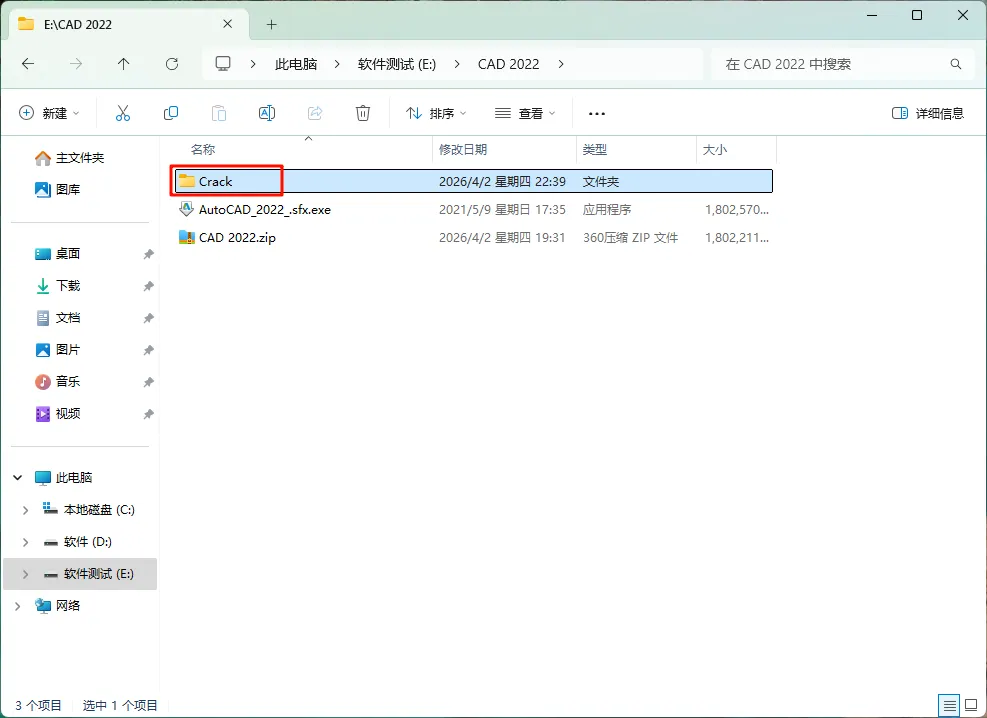Open Music (音乐) quick access

57,381
